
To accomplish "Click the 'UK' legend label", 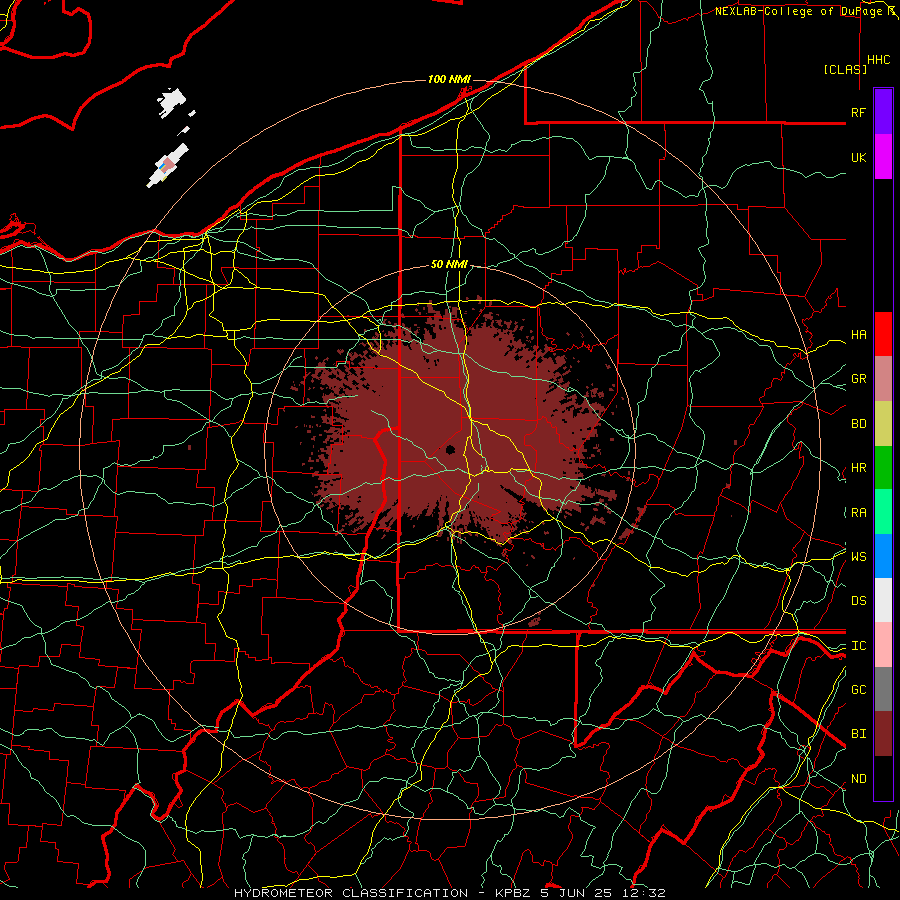I will tap(858, 157).
